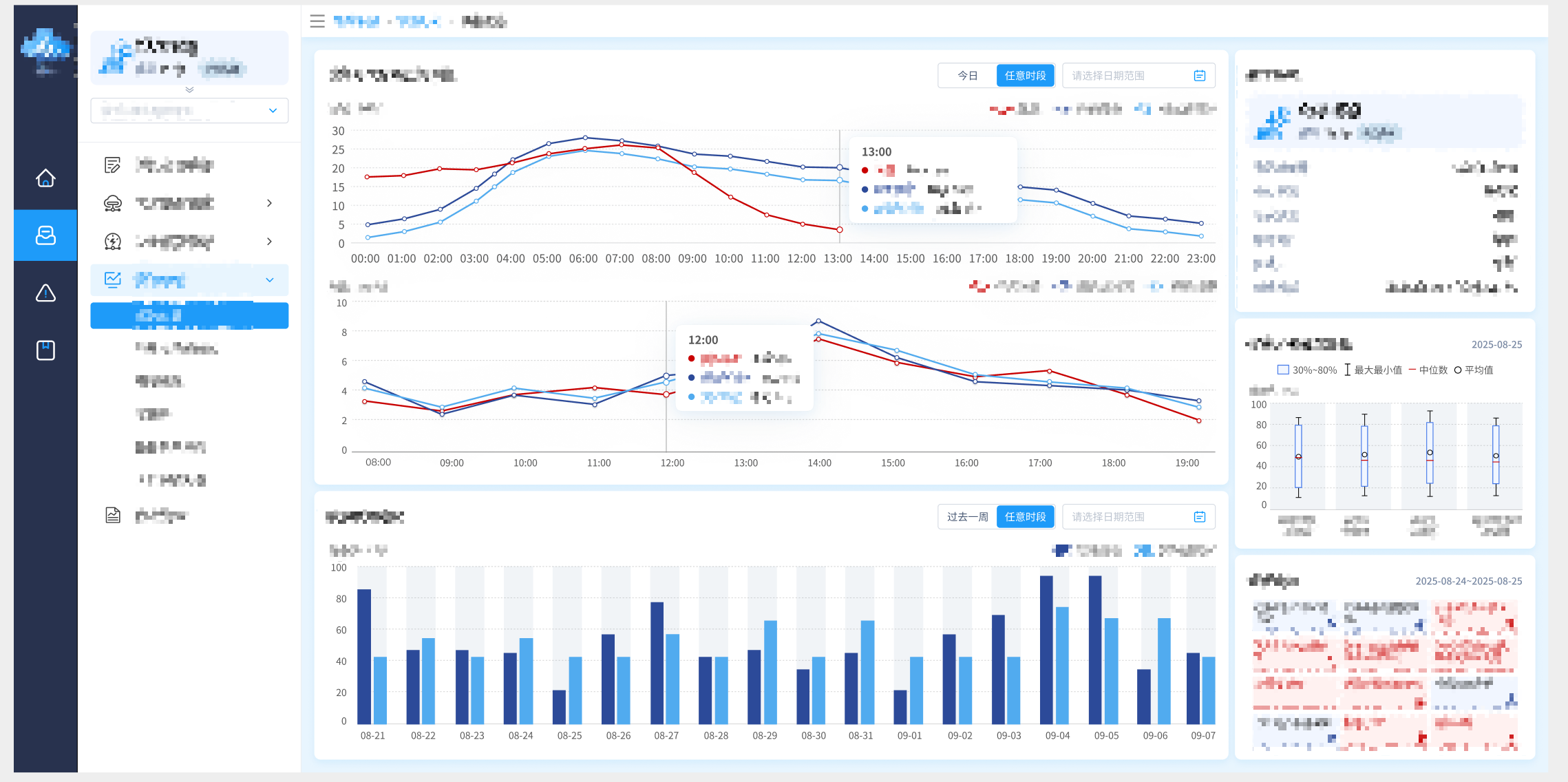The height and width of the screenshot is (782, 1568).
Task: Click the document-with-chart report menu icon
Action: click(x=113, y=515)
